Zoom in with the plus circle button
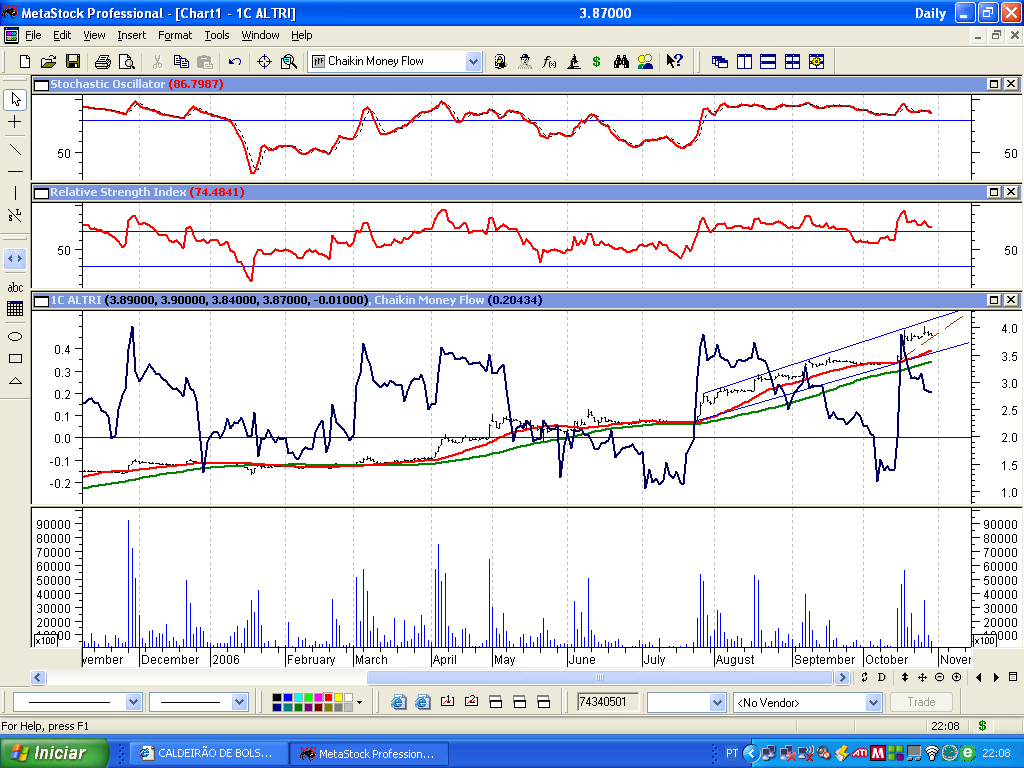This screenshot has height=768, width=1024. coord(957,677)
